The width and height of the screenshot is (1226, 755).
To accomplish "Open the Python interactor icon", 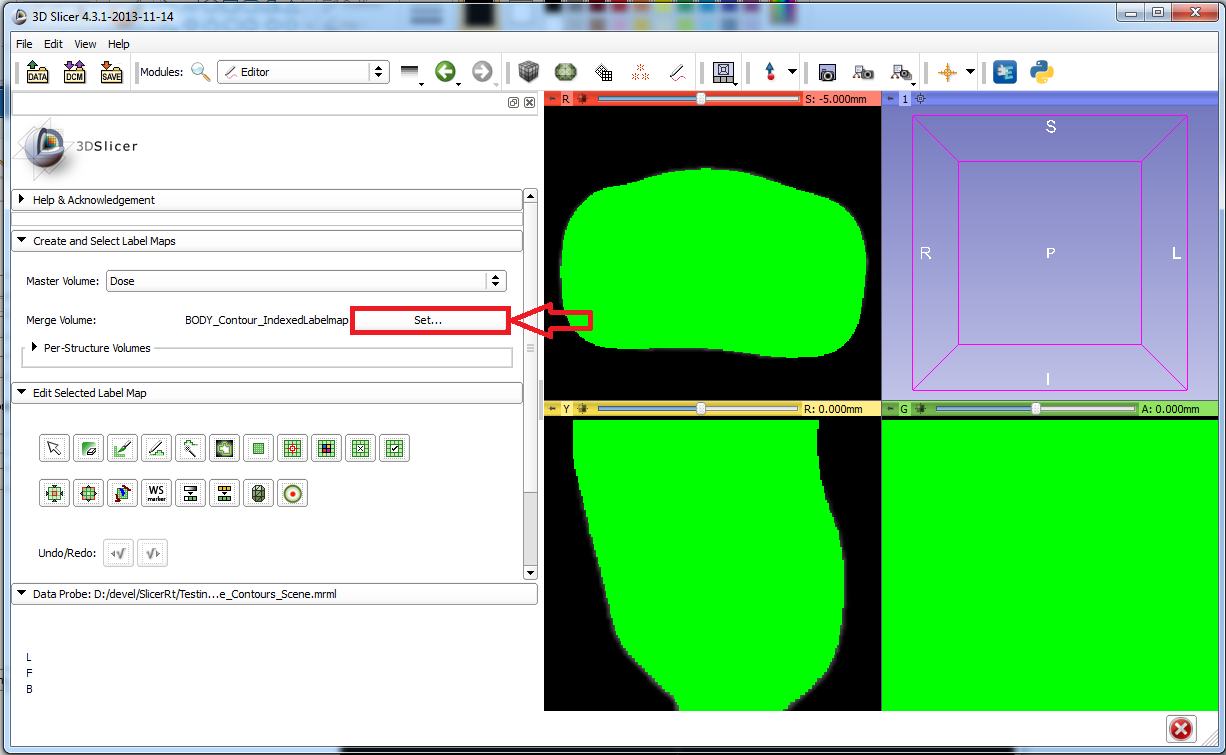I will (x=1041, y=72).
